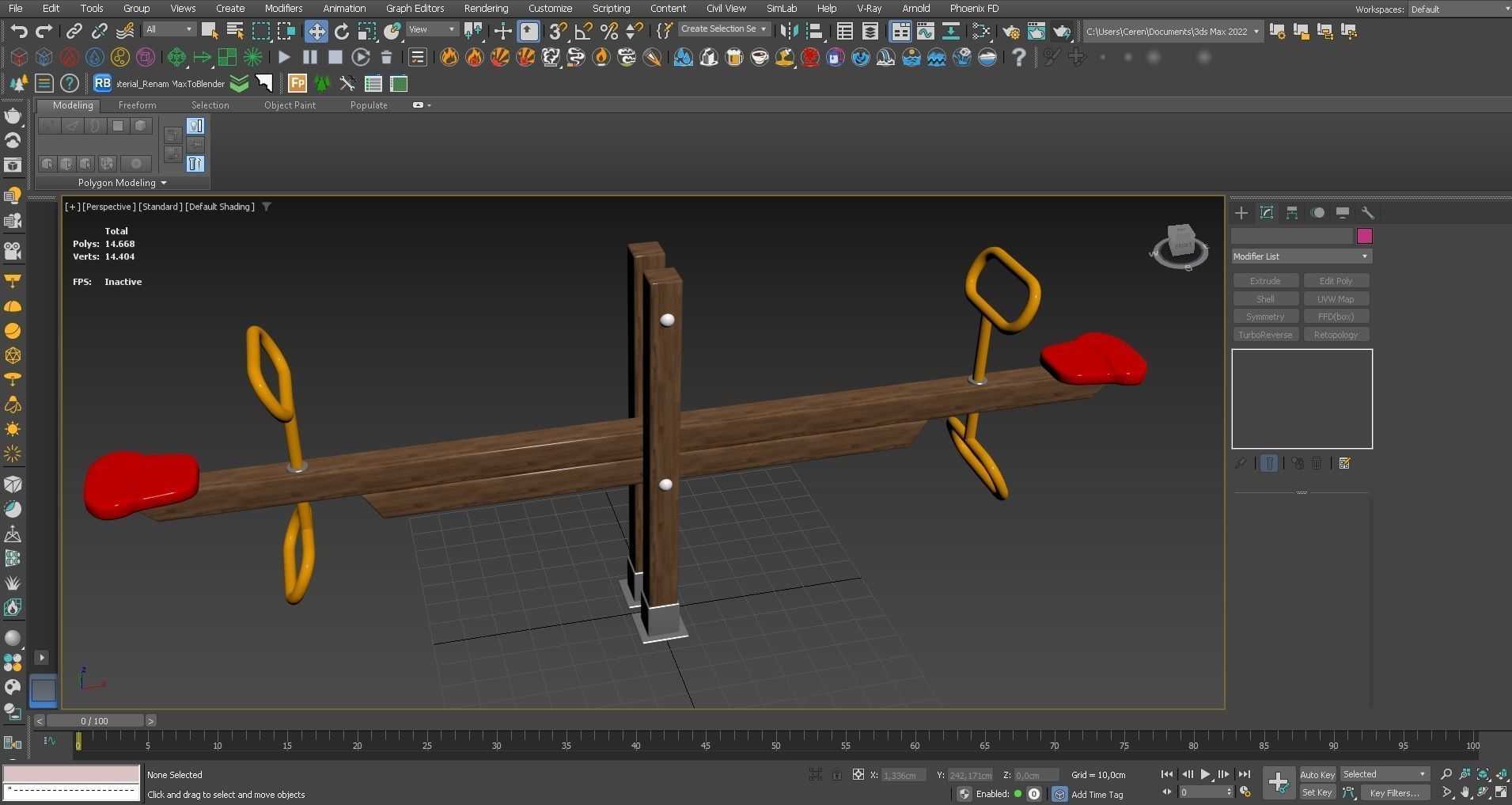
Task: Click the Play Animation button
Action: [1205, 774]
